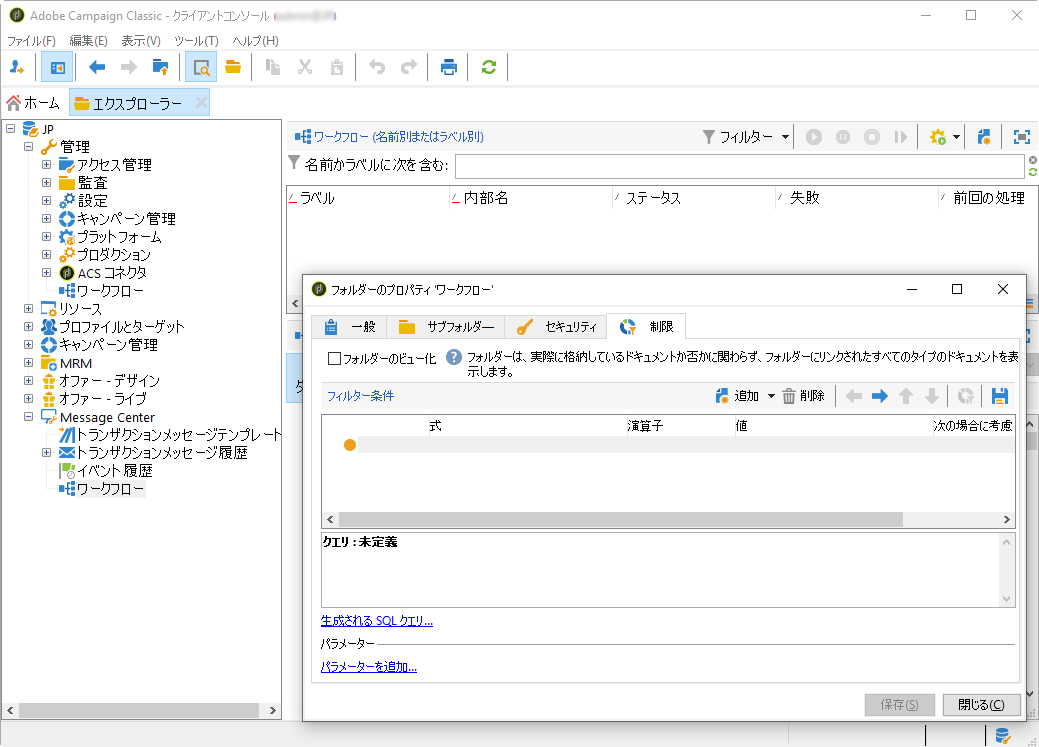Collapse the JP root tree node
This screenshot has height=747, width=1039.
pyautogui.click(x=11, y=129)
